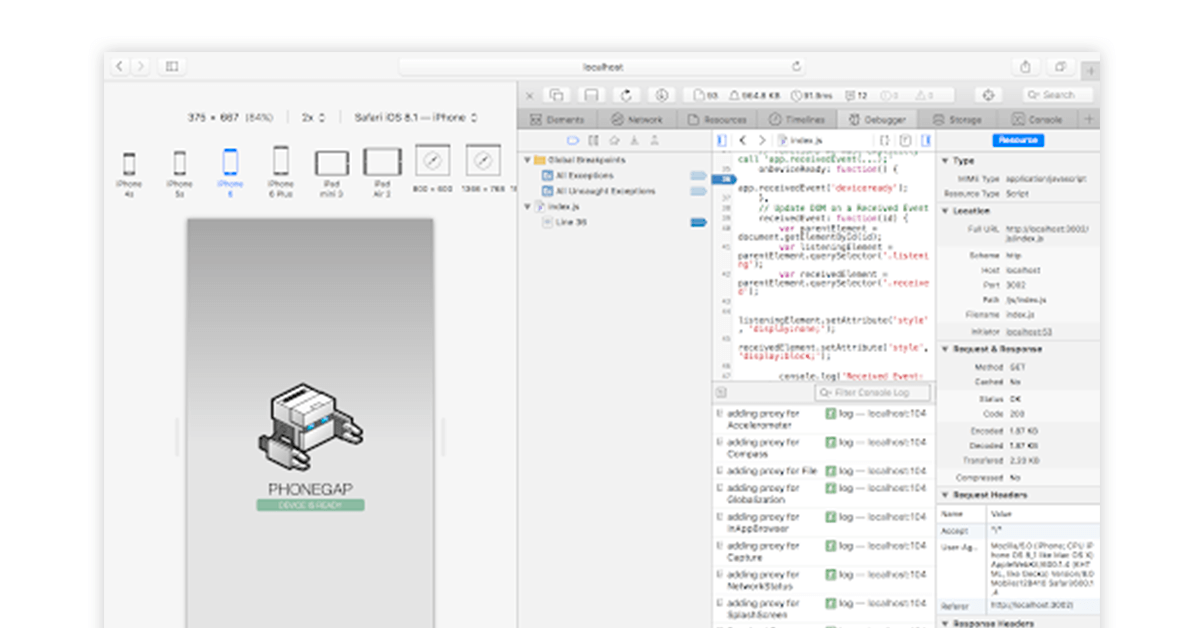The image size is (1200, 628).
Task: Collapse the Type section
Action: tap(945, 160)
